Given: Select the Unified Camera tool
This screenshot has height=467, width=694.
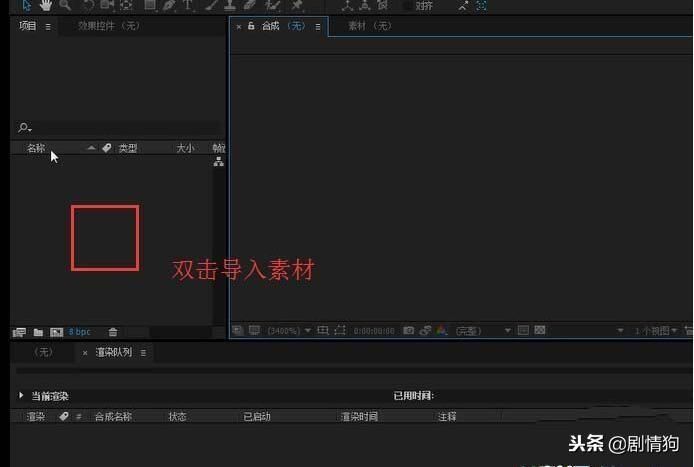Looking at the screenshot, I should point(107,5).
